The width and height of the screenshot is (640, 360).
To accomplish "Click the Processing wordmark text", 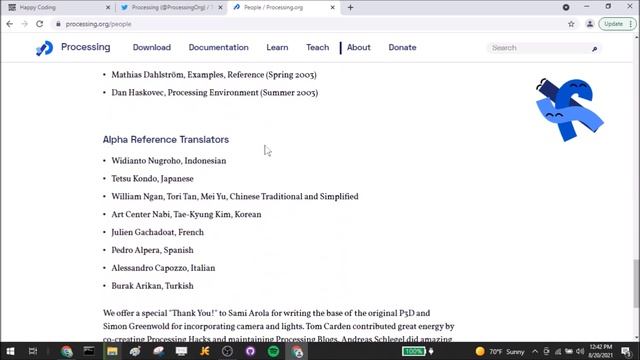I will coord(86,47).
